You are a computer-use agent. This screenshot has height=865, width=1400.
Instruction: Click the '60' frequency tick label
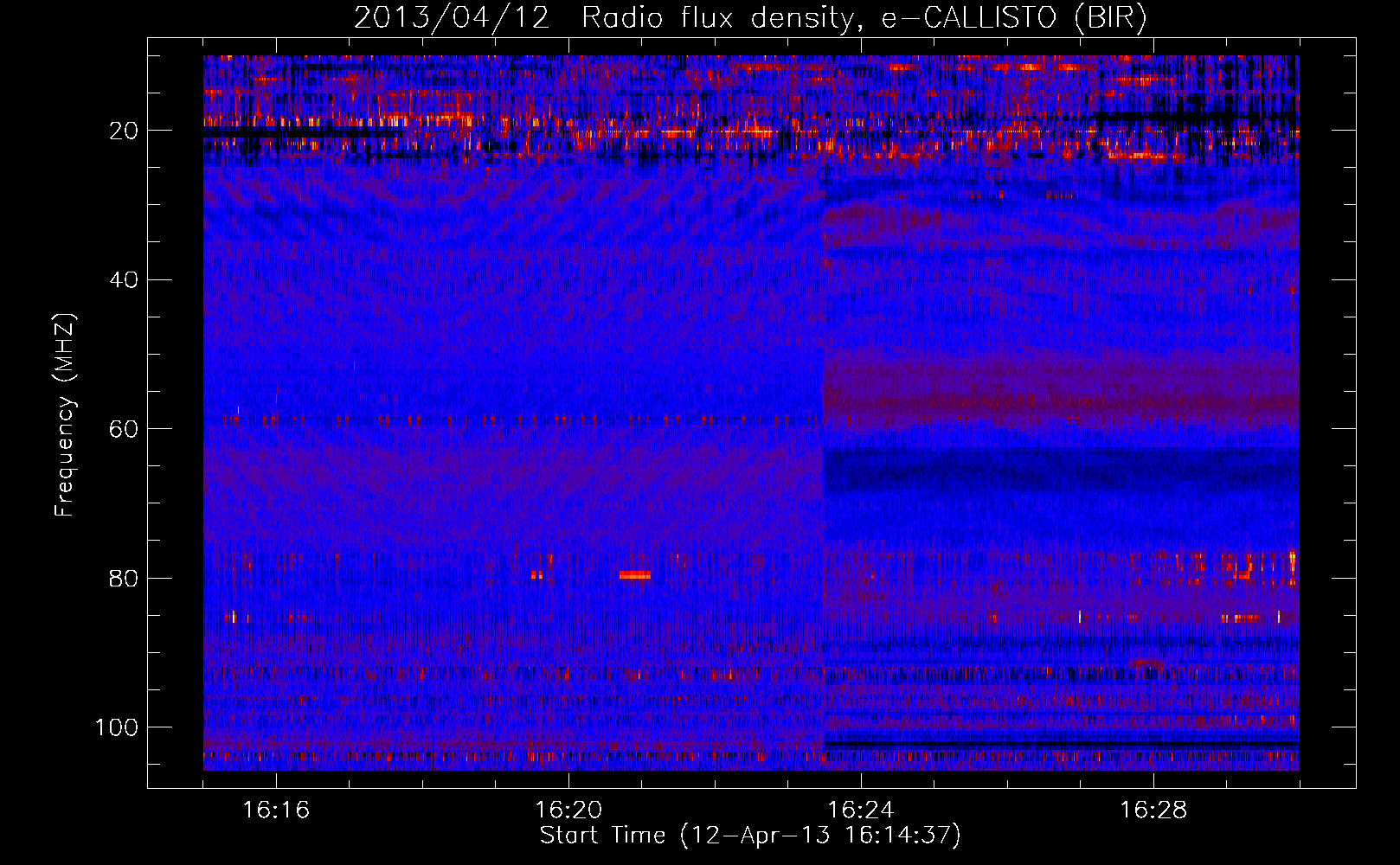point(125,430)
